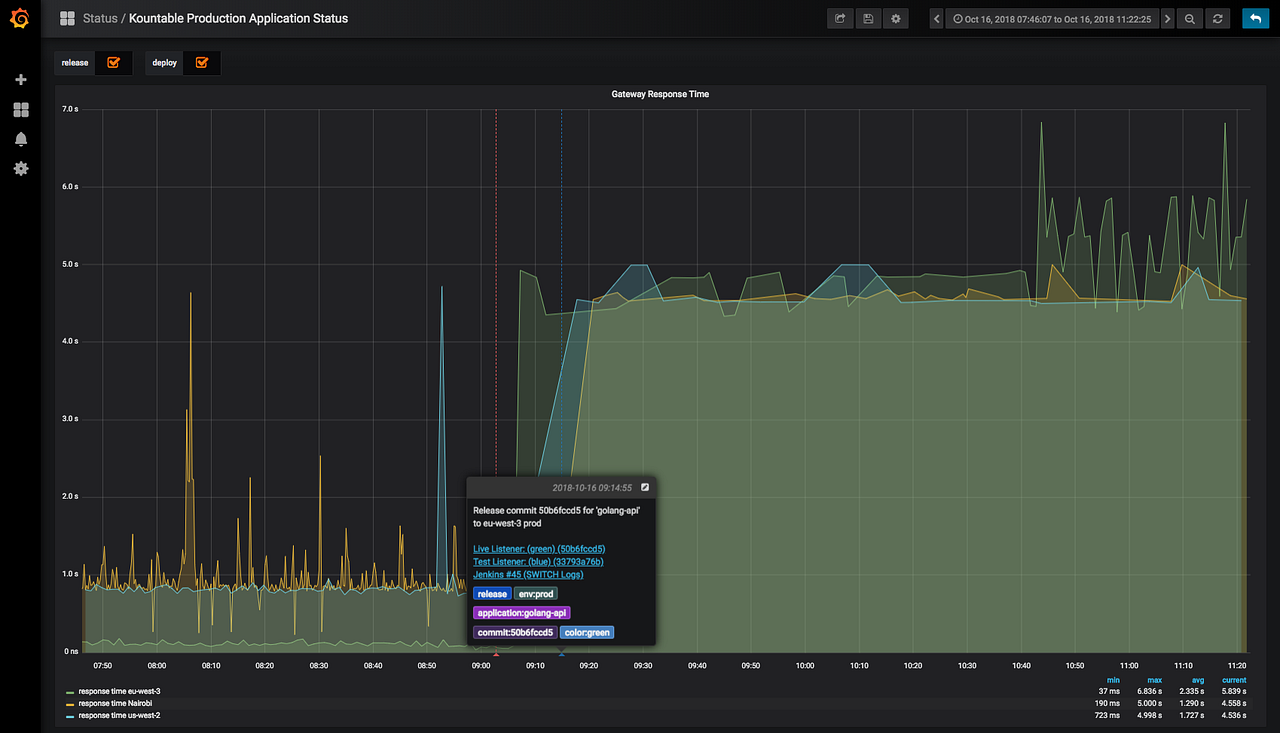
Task: Go back using the blue arrow button
Action: (1254, 19)
